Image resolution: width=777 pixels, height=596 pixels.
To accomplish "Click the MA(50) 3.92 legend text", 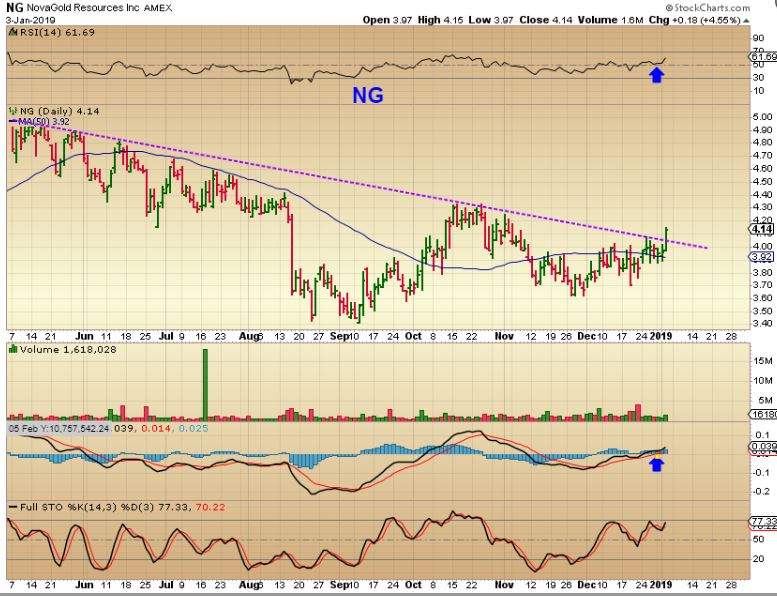I will coord(44,121).
